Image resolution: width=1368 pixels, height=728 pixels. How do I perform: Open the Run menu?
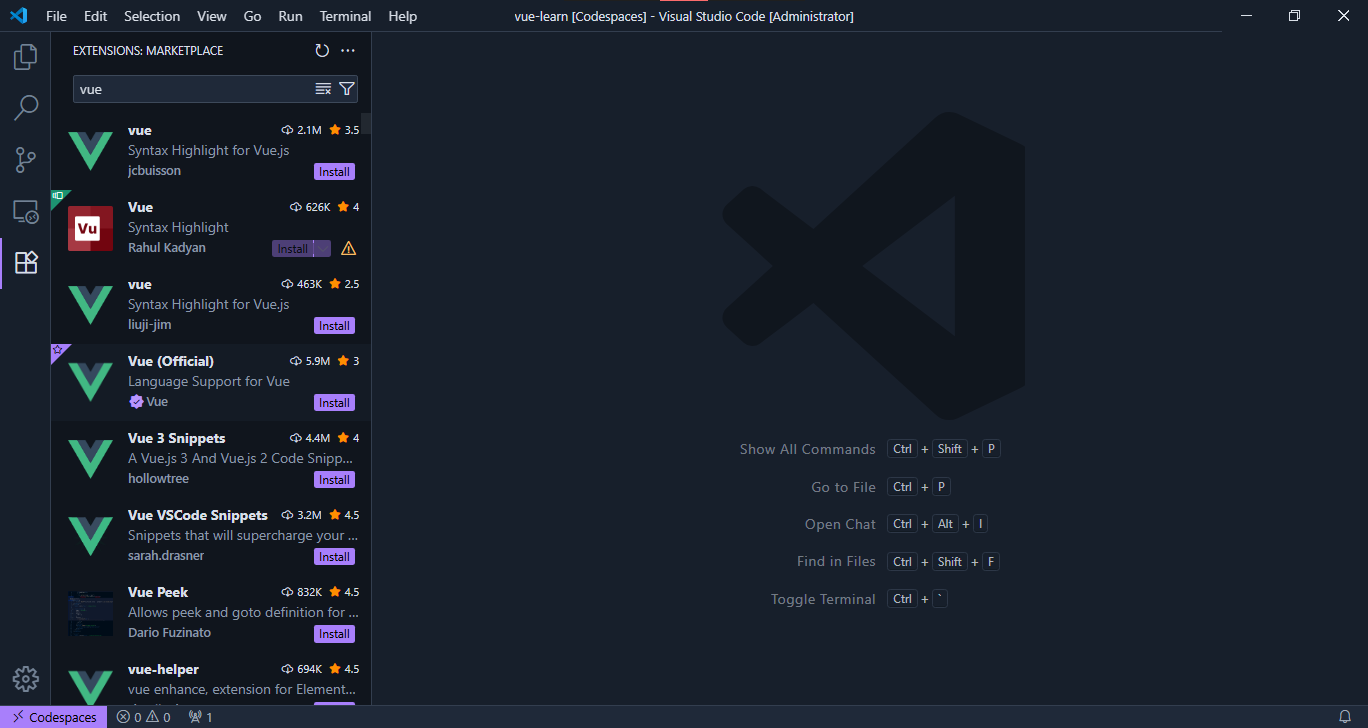point(290,16)
